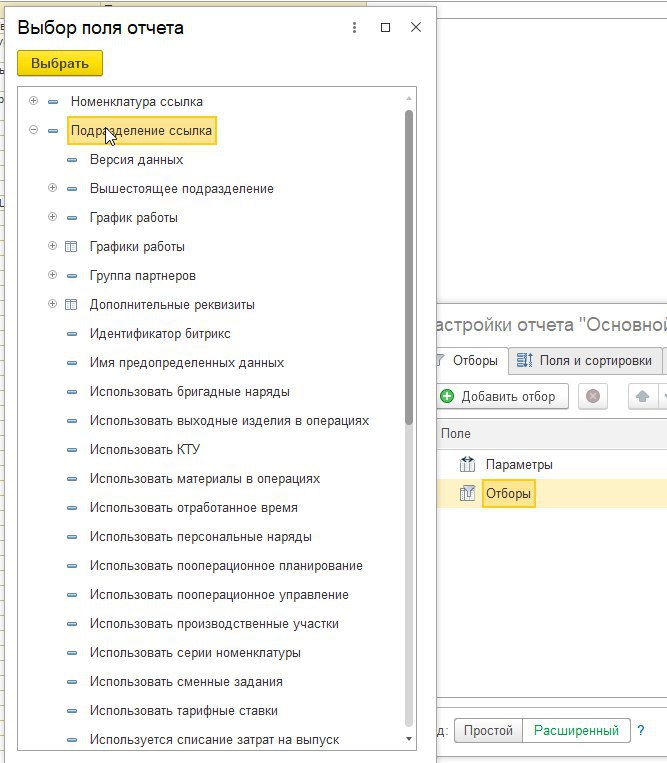Click field icon beside Использовать бригадные наряды

72,392
